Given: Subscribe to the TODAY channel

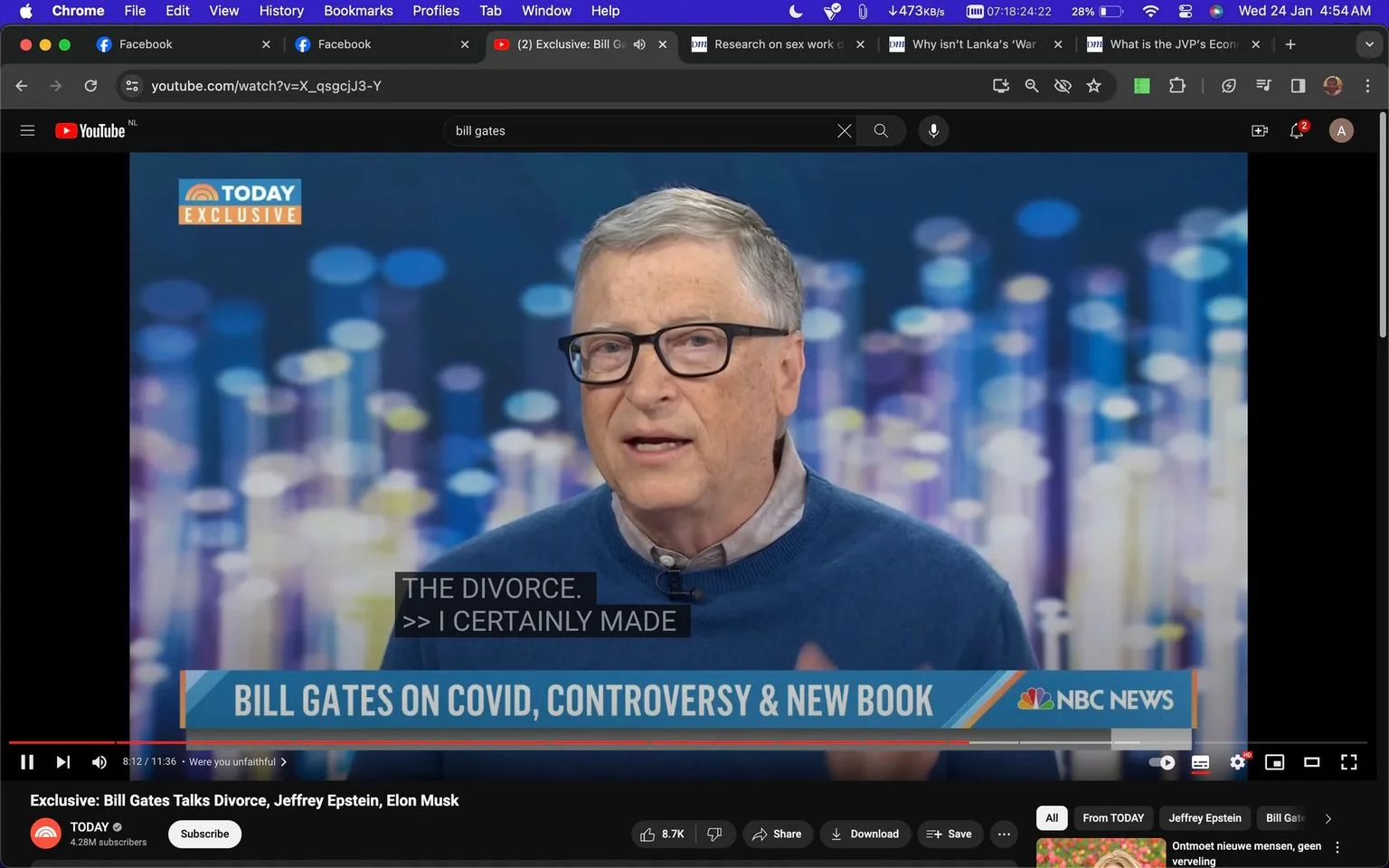Looking at the screenshot, I should 204,834.
